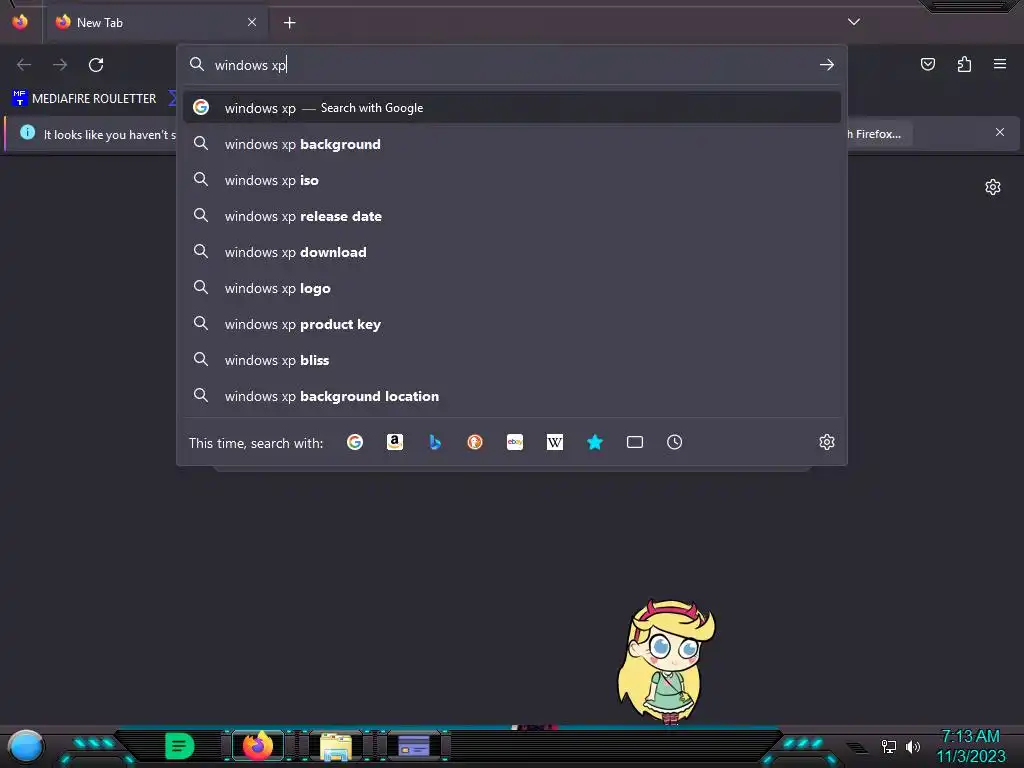The image size is (1024, 768).
Task: Select suggestion 'windows xp product key'
Action: pos(512,324)
